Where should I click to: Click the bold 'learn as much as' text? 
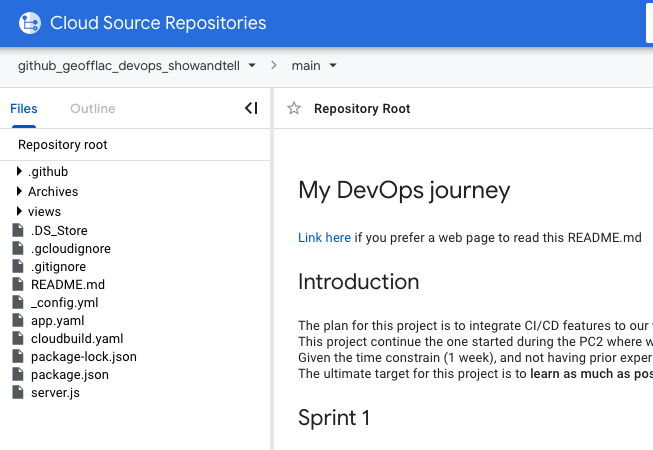coord(581,374)
